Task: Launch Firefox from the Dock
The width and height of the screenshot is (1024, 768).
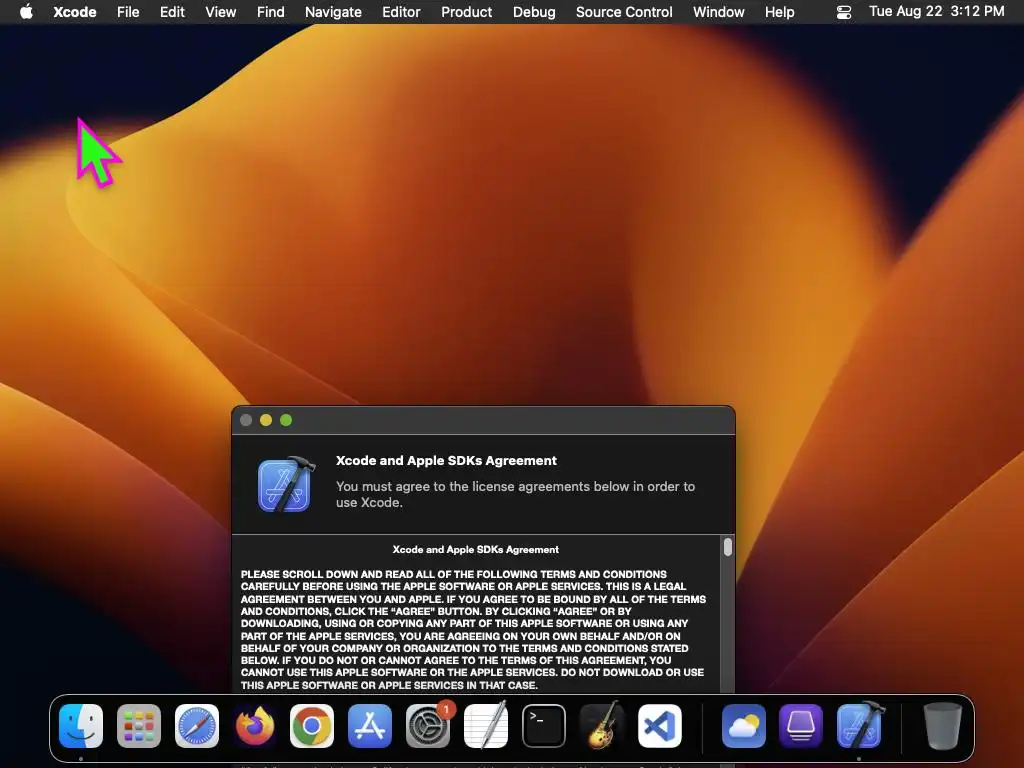Action: point(254,726)
